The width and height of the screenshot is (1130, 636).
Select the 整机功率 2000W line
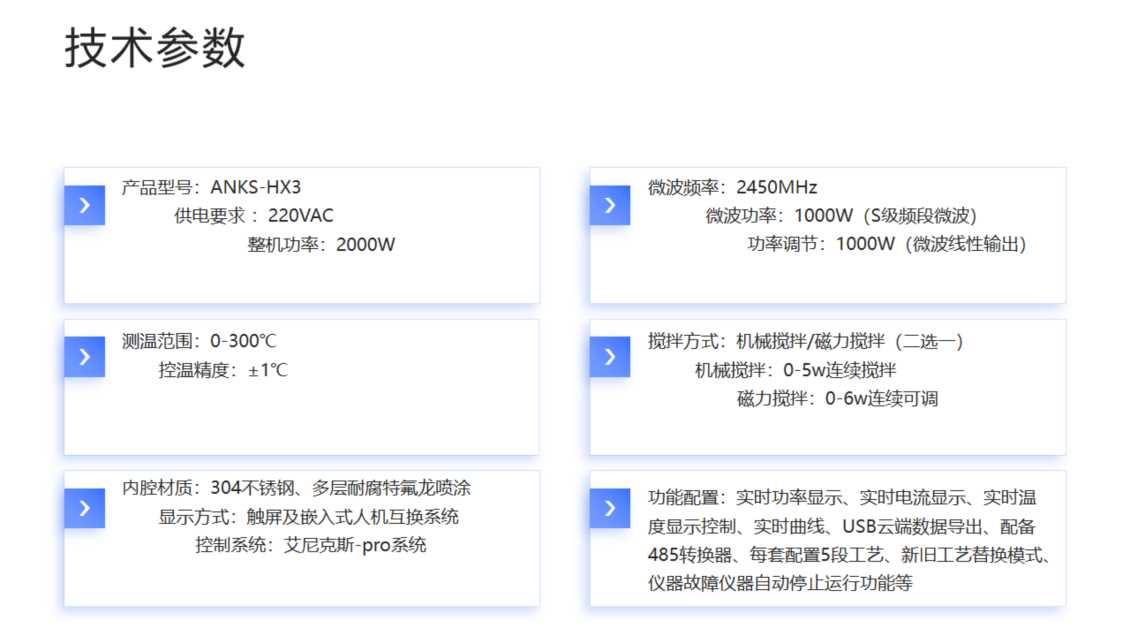[321, 244]
